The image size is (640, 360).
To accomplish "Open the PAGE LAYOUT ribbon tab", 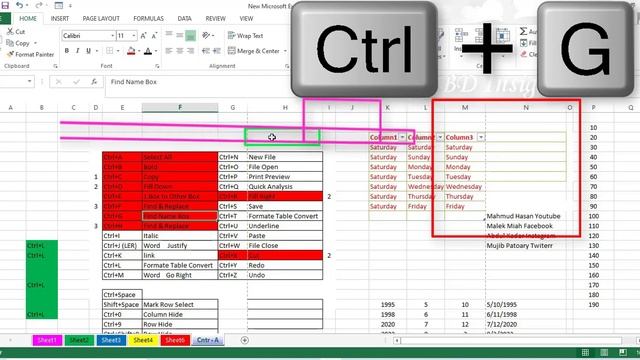I will [x=101, y=18].
